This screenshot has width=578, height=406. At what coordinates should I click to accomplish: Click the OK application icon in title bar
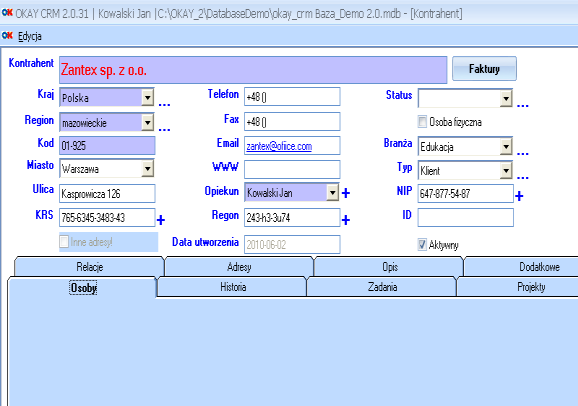point(7,13)
